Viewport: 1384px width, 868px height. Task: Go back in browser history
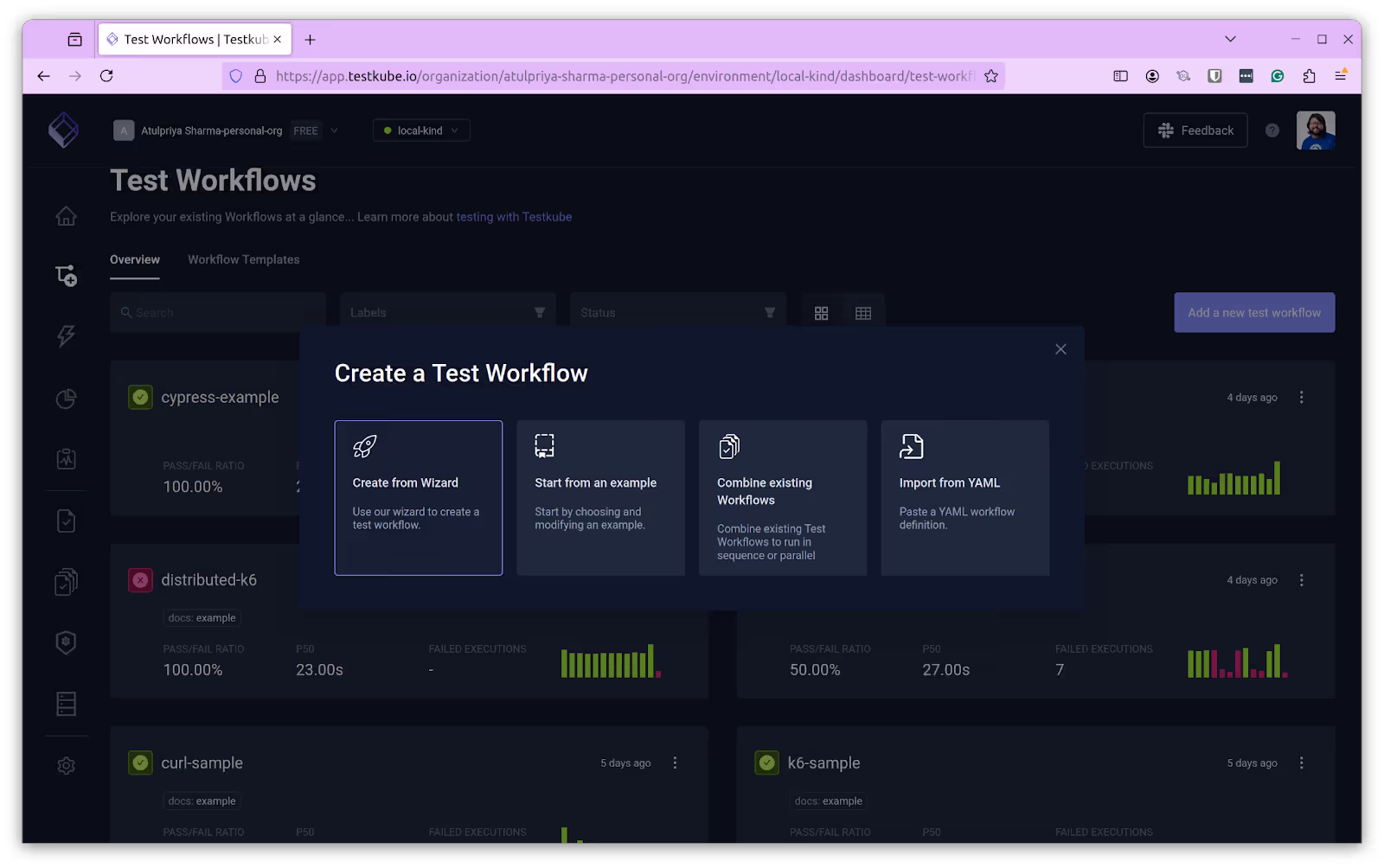click(43, 76)
